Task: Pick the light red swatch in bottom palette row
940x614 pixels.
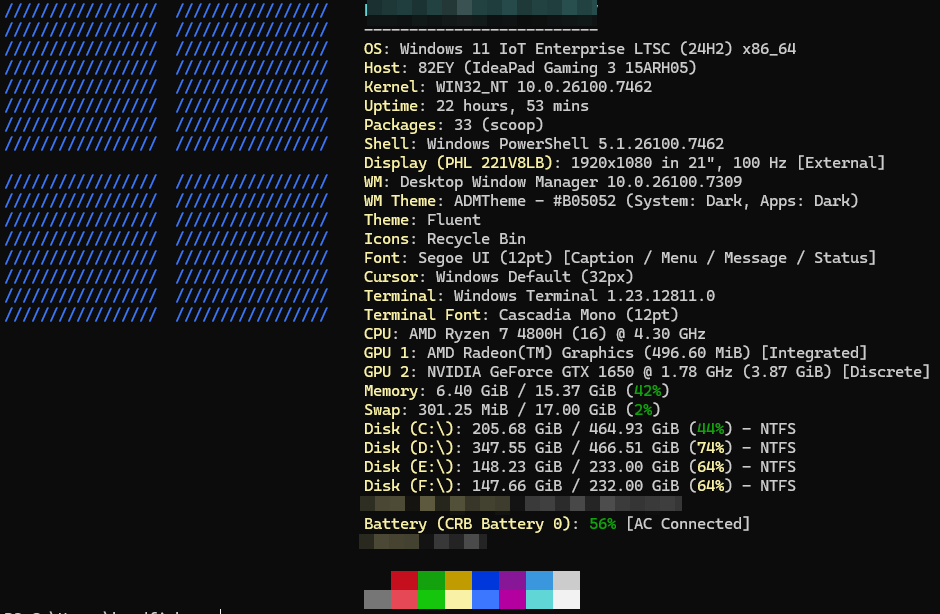Action: pyautogui.click(x=404, y=600)
